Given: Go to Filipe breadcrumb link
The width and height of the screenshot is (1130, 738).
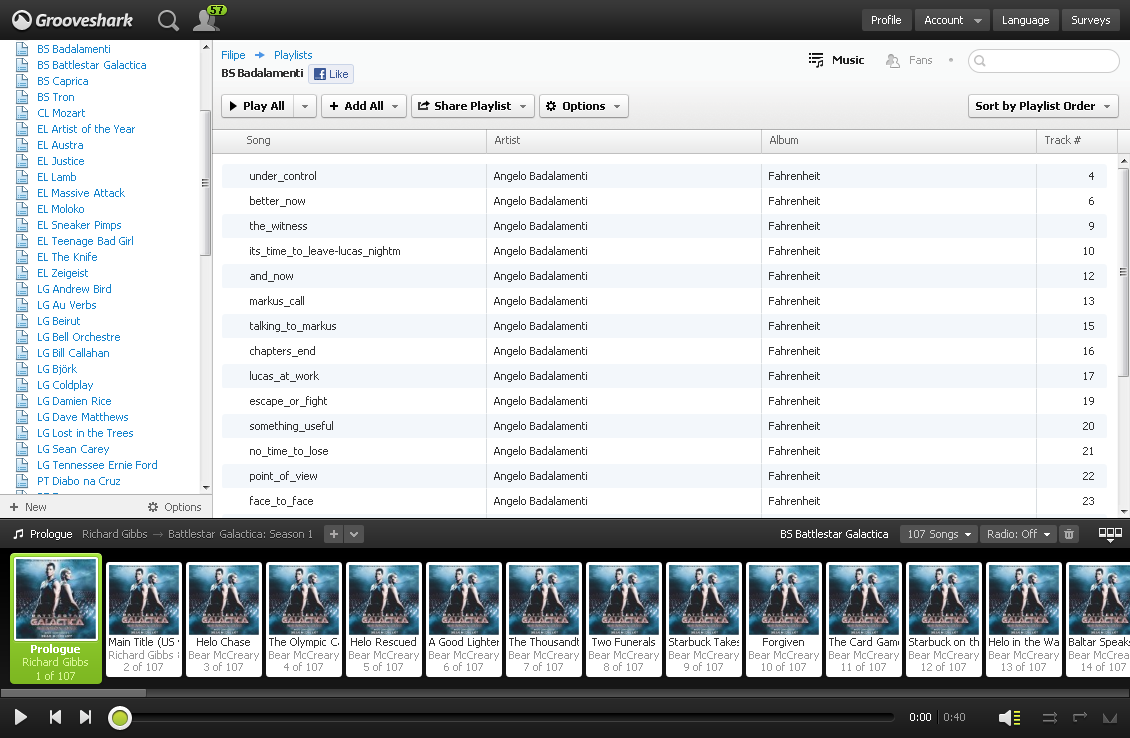Looking at the screenshot, I should pyautogui.click(x=233, y=55).
